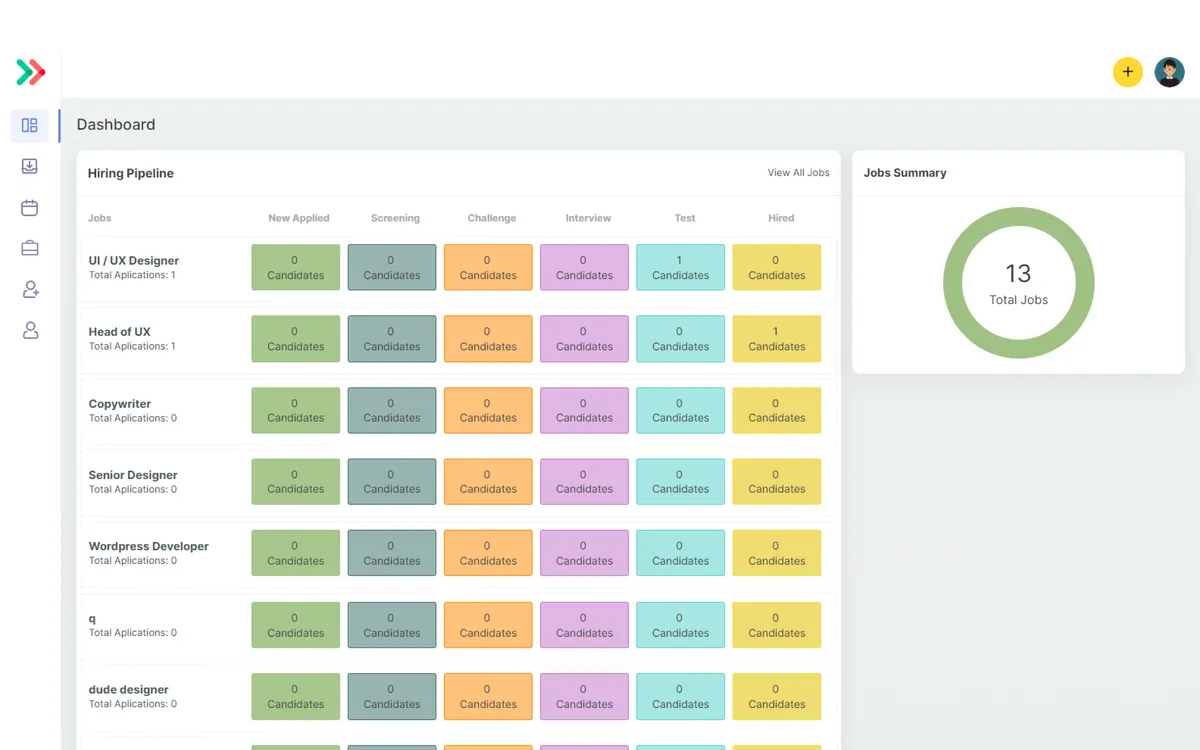Click the Jobs column header
The image size is (1200, 750).
[x=100, y=218]
